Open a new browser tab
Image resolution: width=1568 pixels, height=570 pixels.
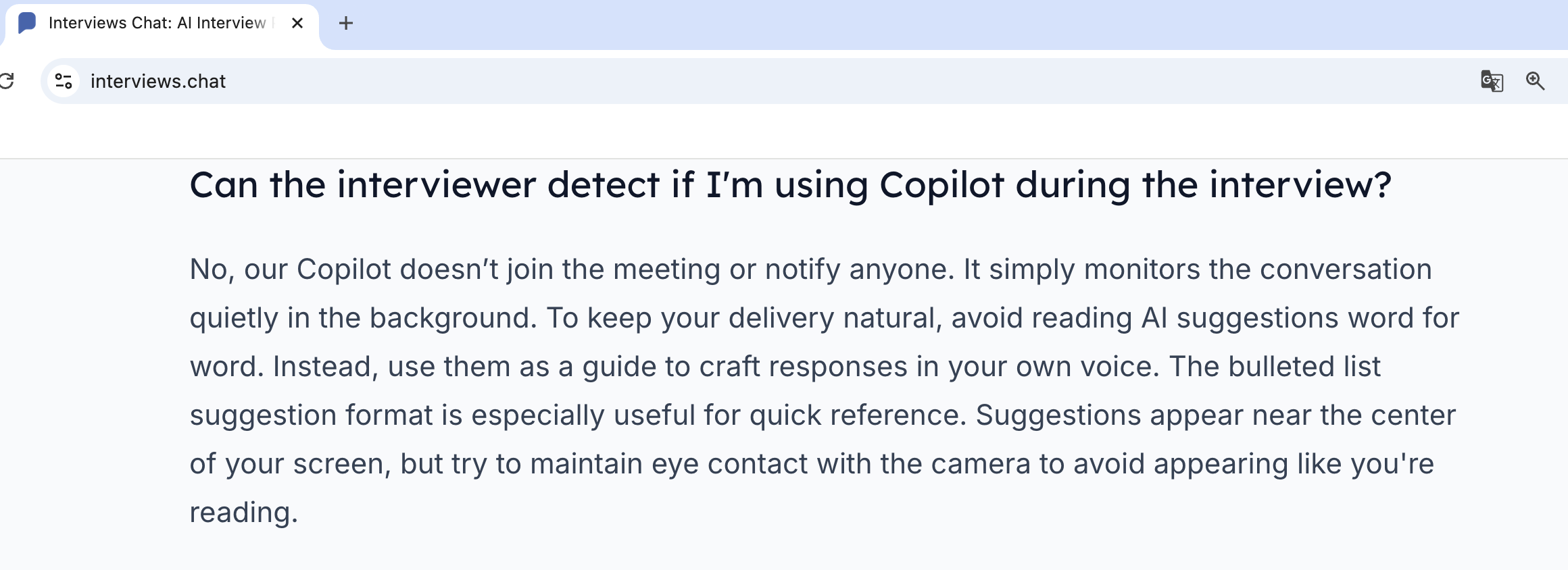click(346, 24)
